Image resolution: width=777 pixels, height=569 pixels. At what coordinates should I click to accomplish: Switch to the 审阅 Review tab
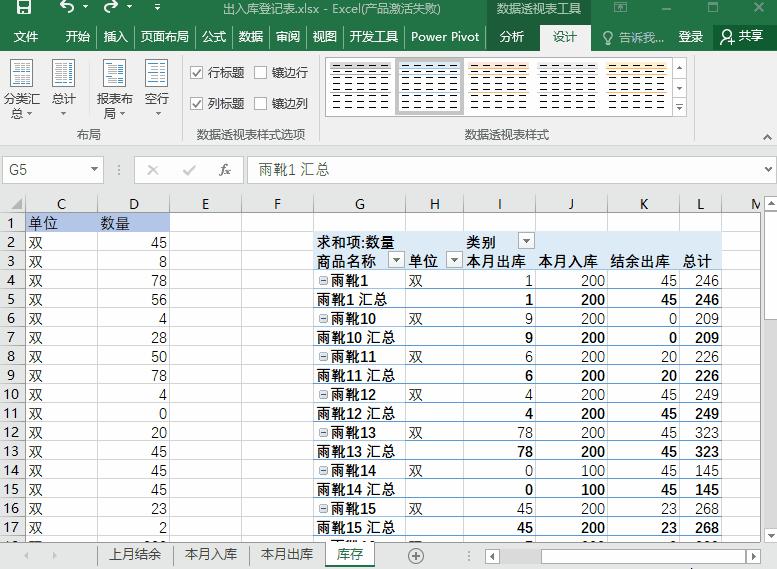click(x=287, y=37)
